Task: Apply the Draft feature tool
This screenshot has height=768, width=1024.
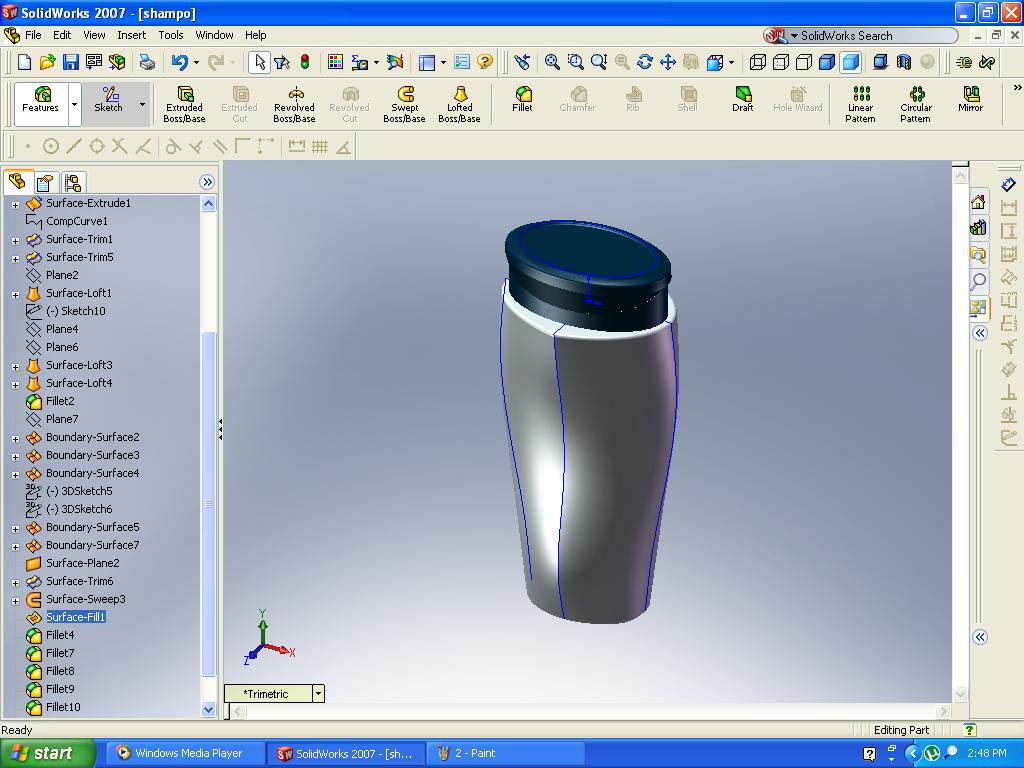Action: coord(742,100)
